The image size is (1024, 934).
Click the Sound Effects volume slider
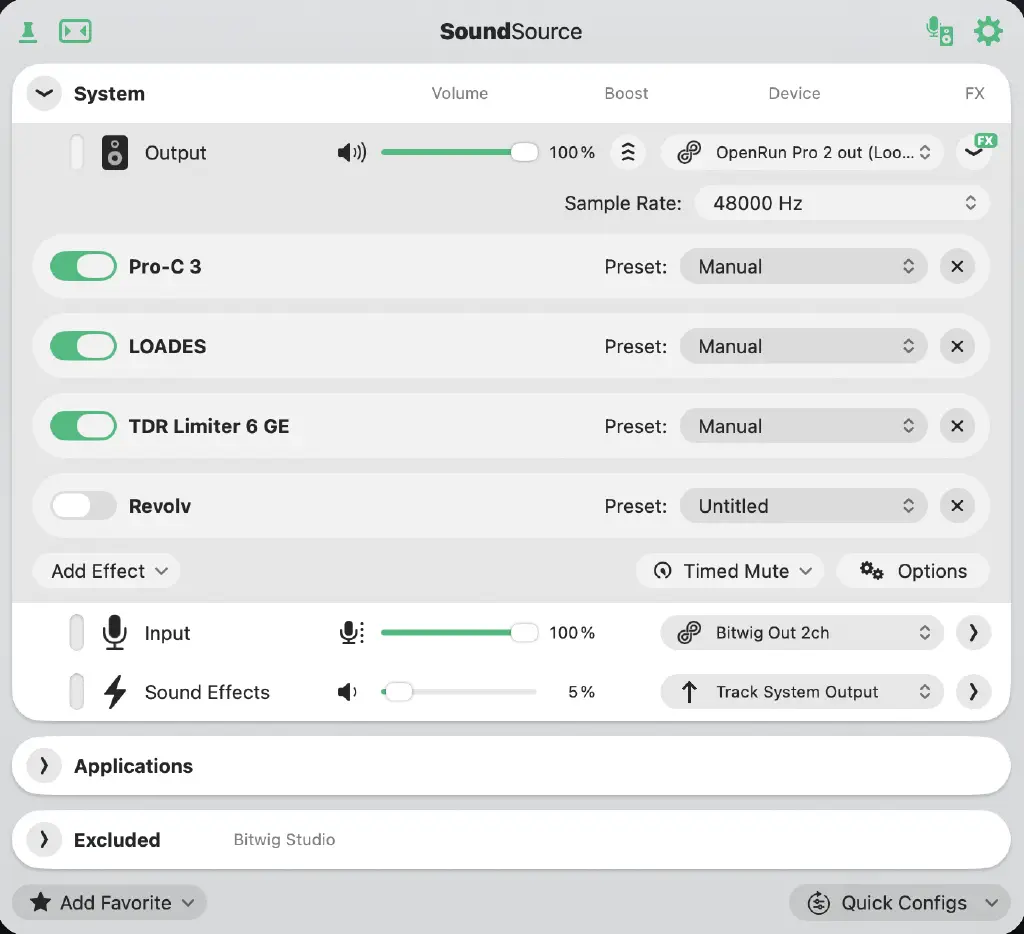tap(459, 692)
